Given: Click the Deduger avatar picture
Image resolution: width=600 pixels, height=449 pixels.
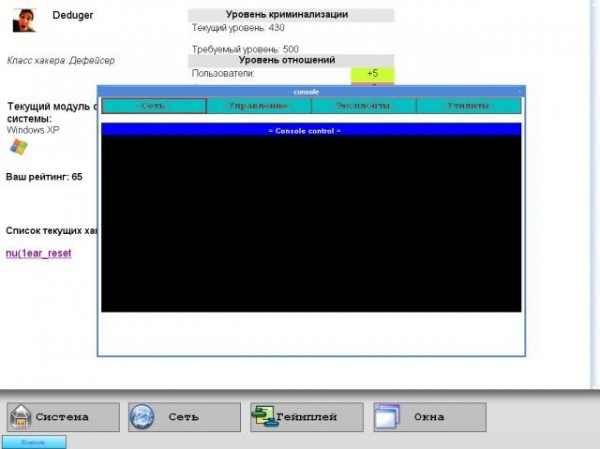Looking at the screenshot, I should (24, 20).
